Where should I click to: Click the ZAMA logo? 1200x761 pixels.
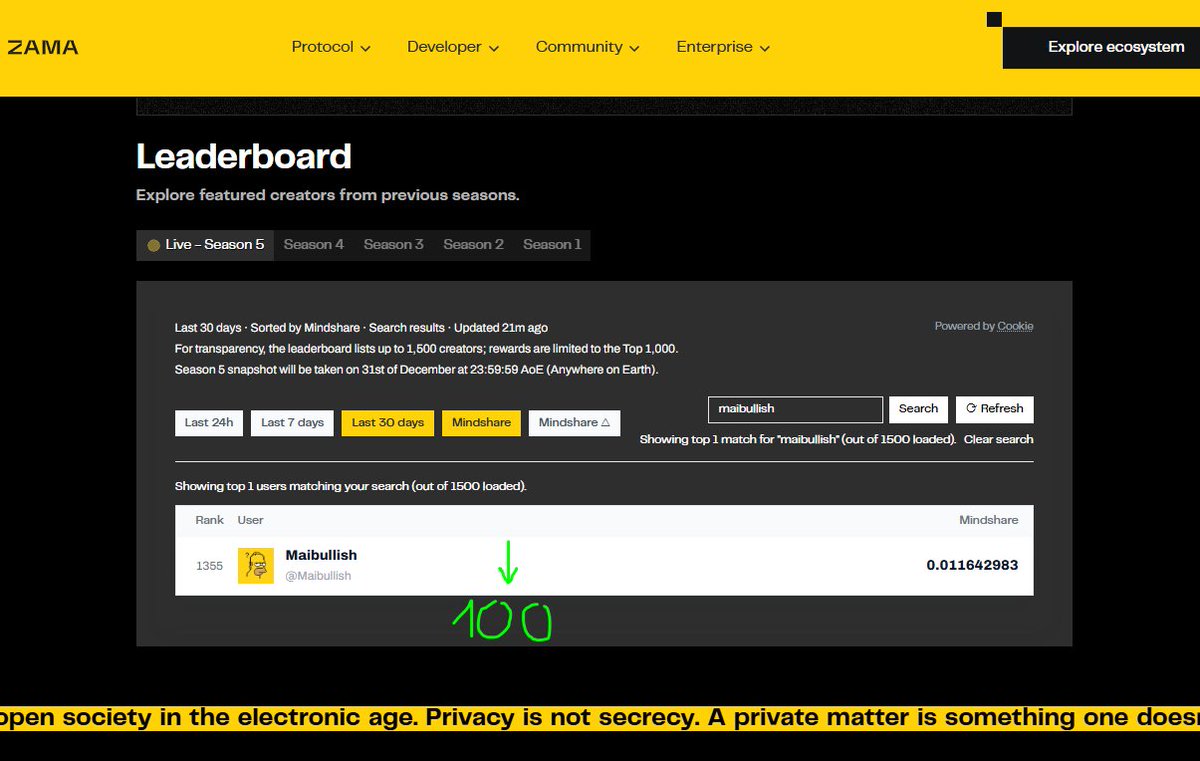point(42,47)
